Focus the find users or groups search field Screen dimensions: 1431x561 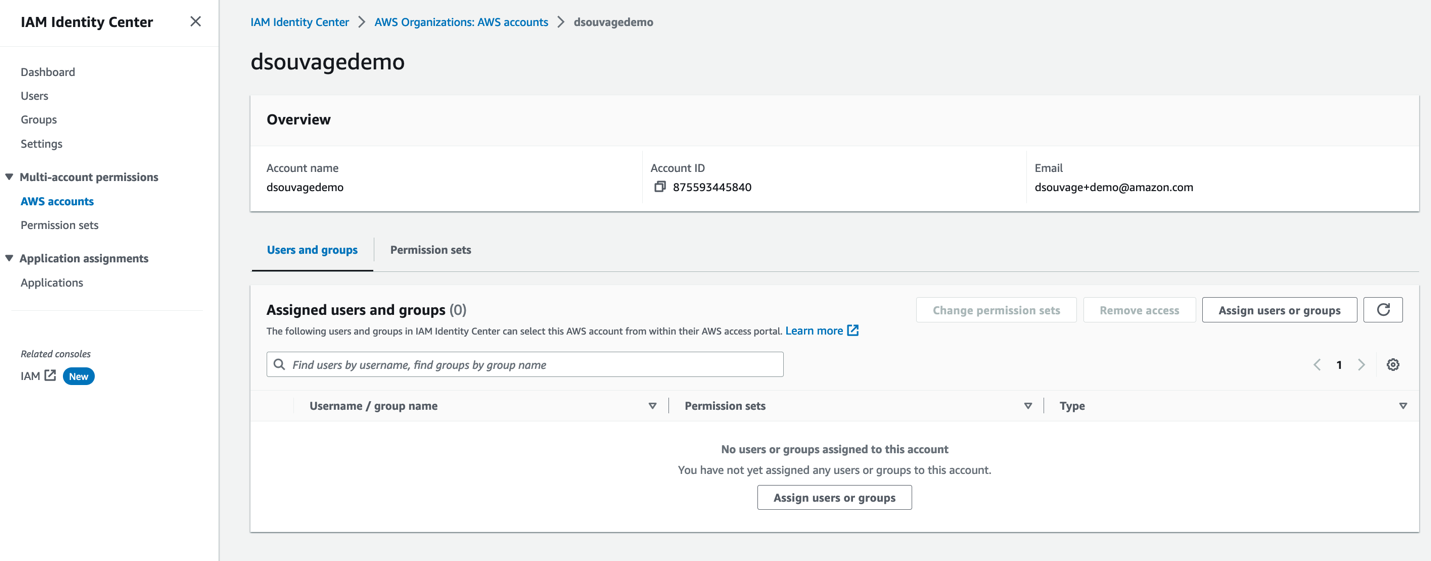(x=525, y=365)
